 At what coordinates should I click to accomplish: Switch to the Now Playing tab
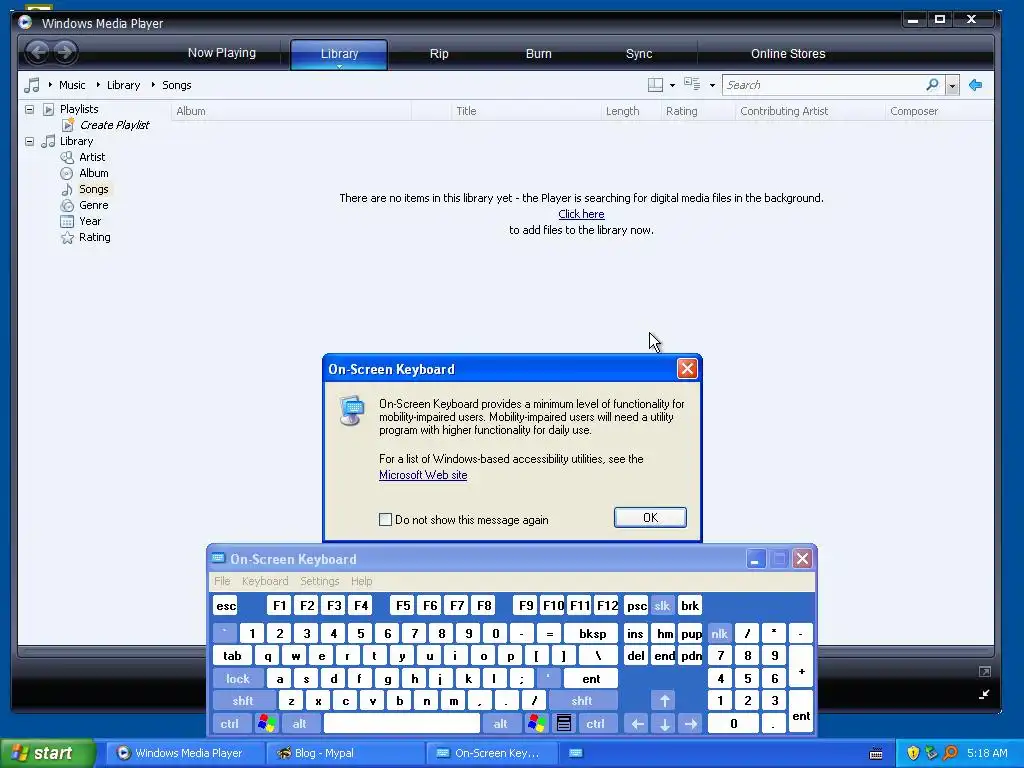pyautogui.click(x=222, y=53)
